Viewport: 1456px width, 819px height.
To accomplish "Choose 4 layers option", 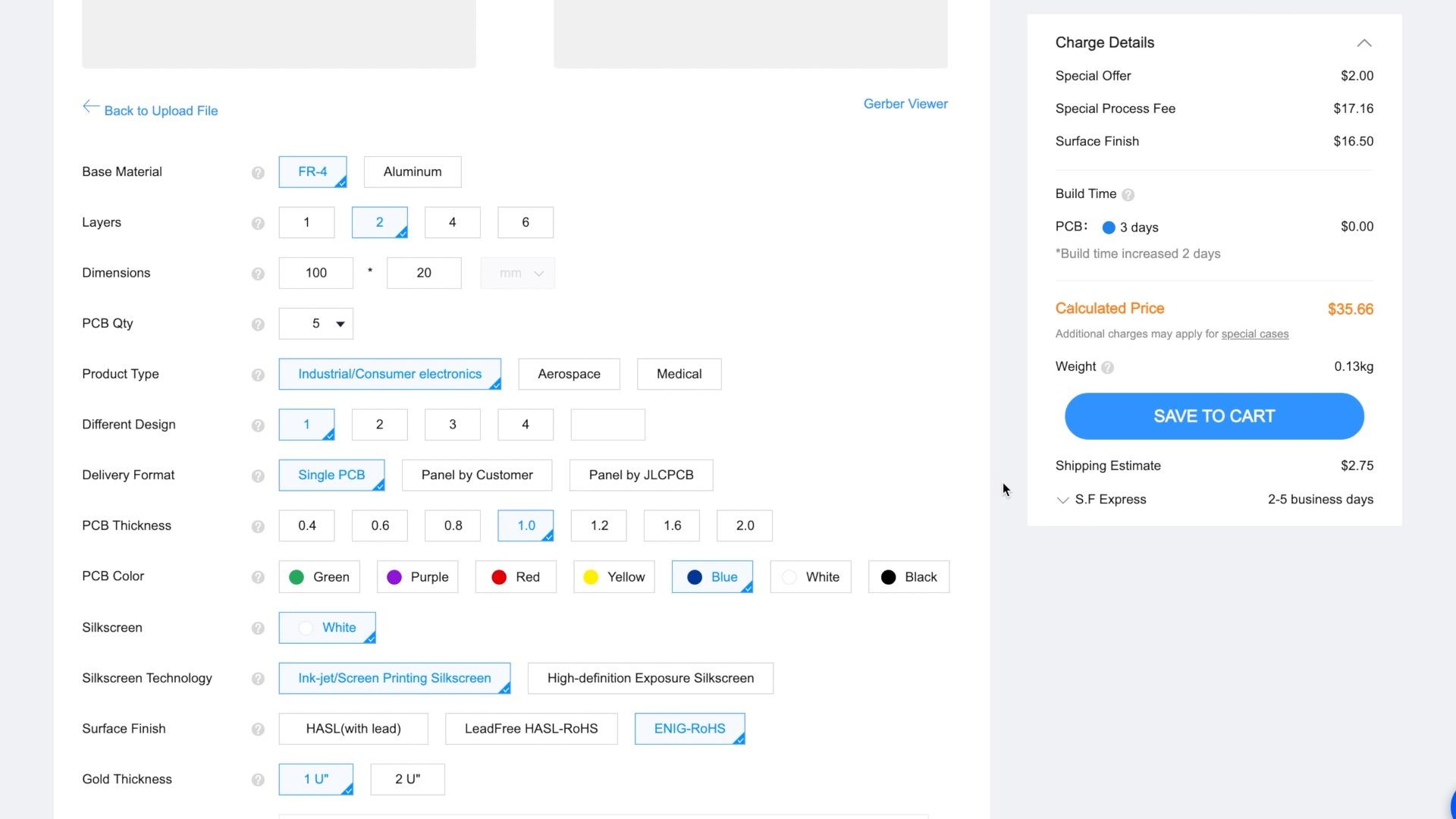I will pos(452,223).
